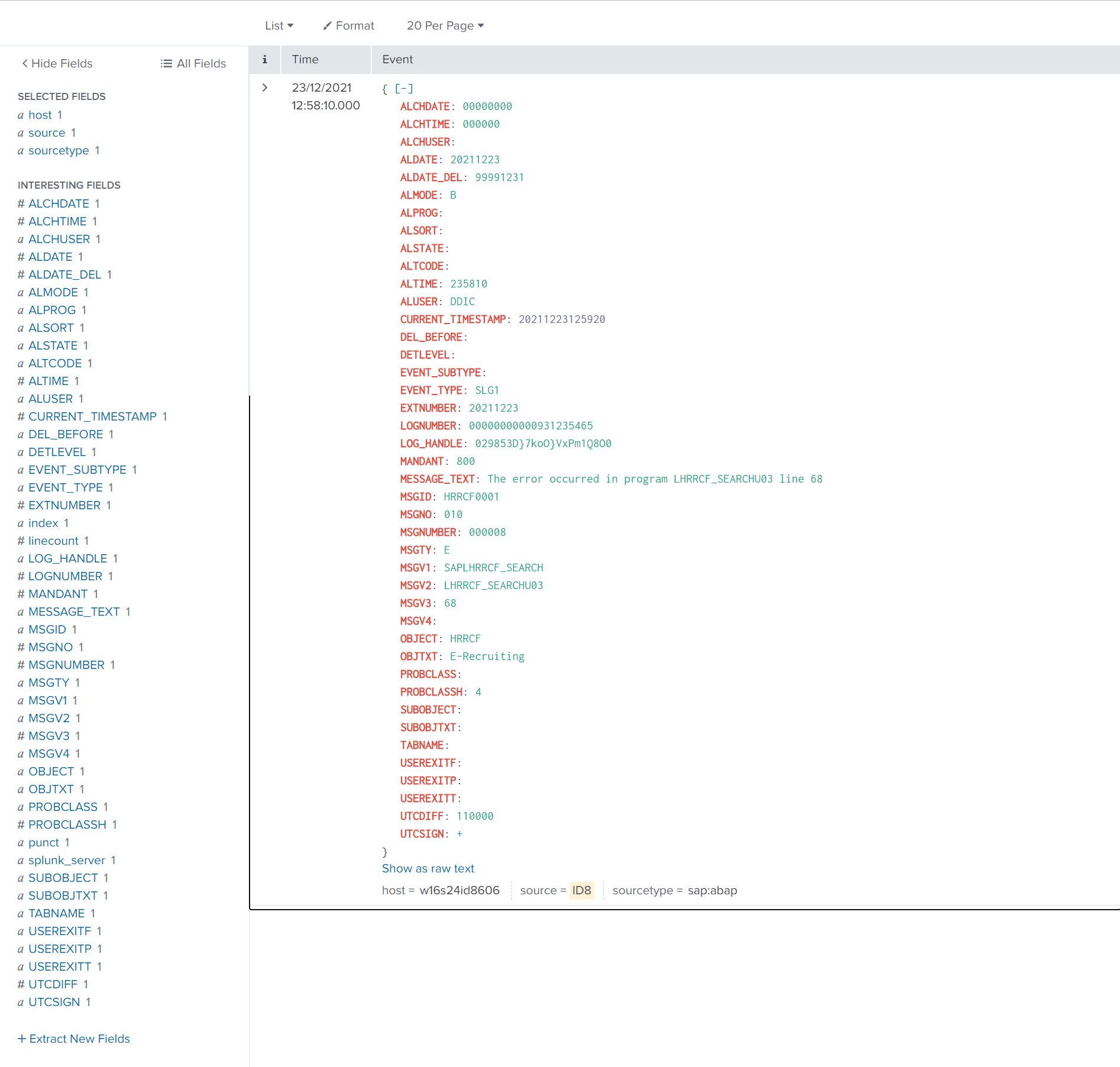Click Extract New Fields plus link
This screenshot has height=1067, width=1120.
click(x=74, y=1039)
